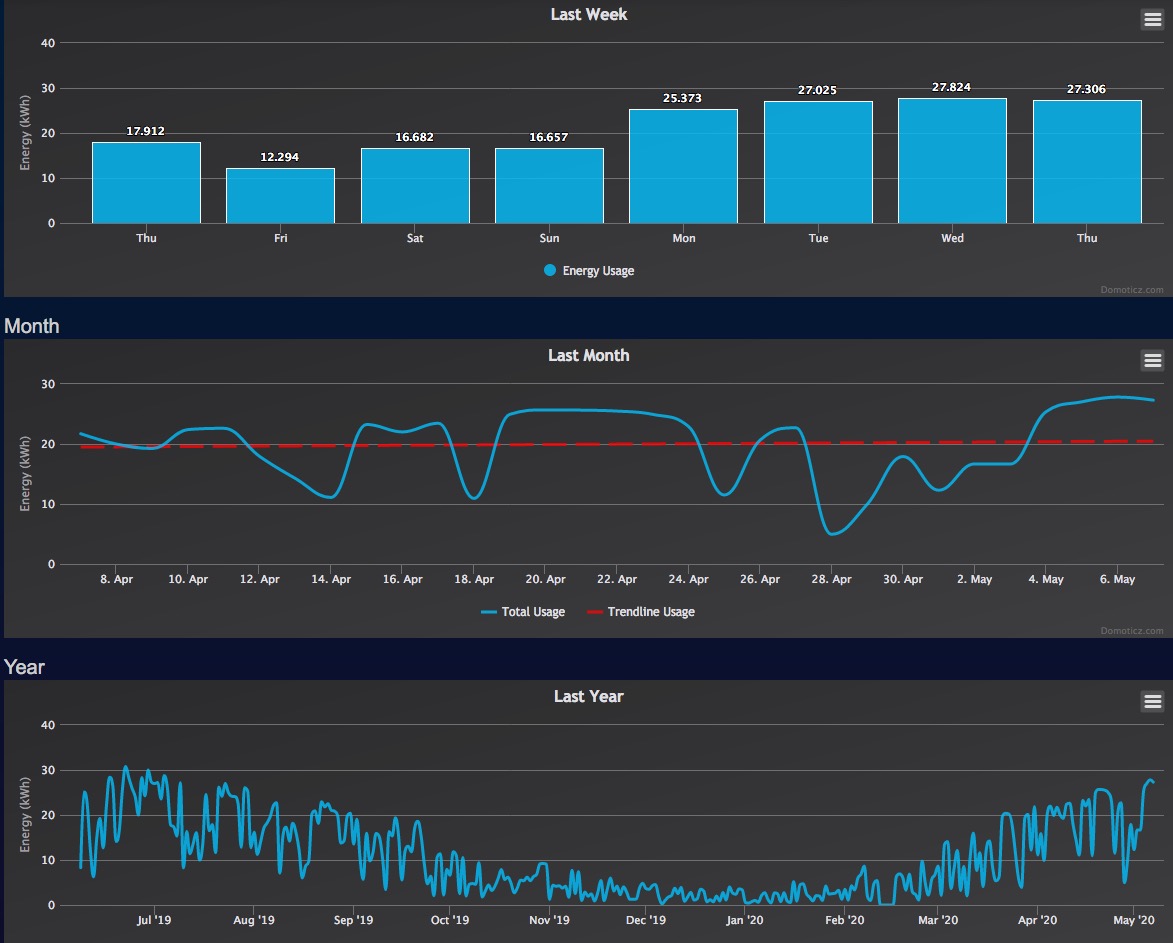Click the Fri label under weekly chart
The image size is (1173, 943).
point(281,238)
